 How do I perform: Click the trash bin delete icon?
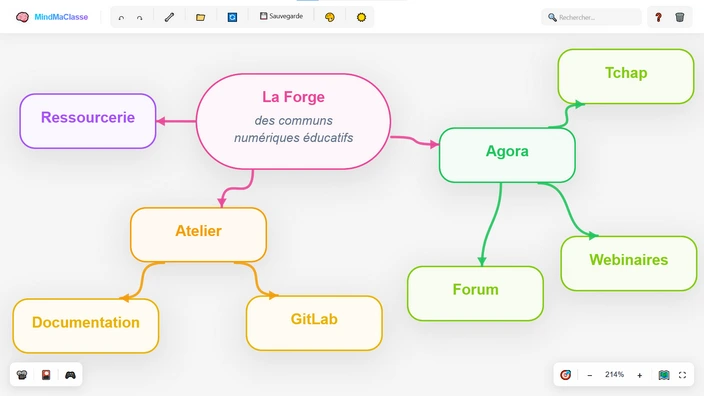[680, 17]
